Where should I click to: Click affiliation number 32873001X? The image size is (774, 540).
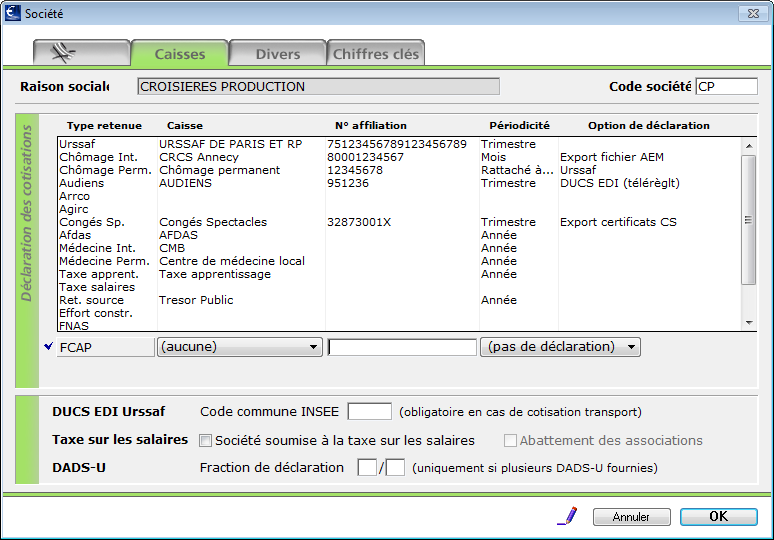tap(359, 222)
